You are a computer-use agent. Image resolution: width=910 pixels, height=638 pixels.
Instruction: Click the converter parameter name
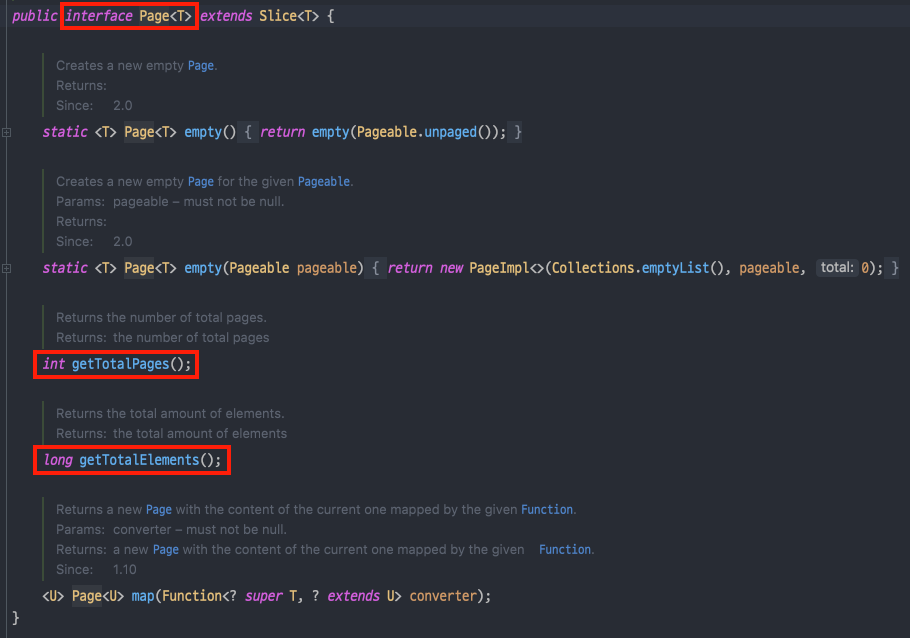pyautogui.click(x=443, y=596)
